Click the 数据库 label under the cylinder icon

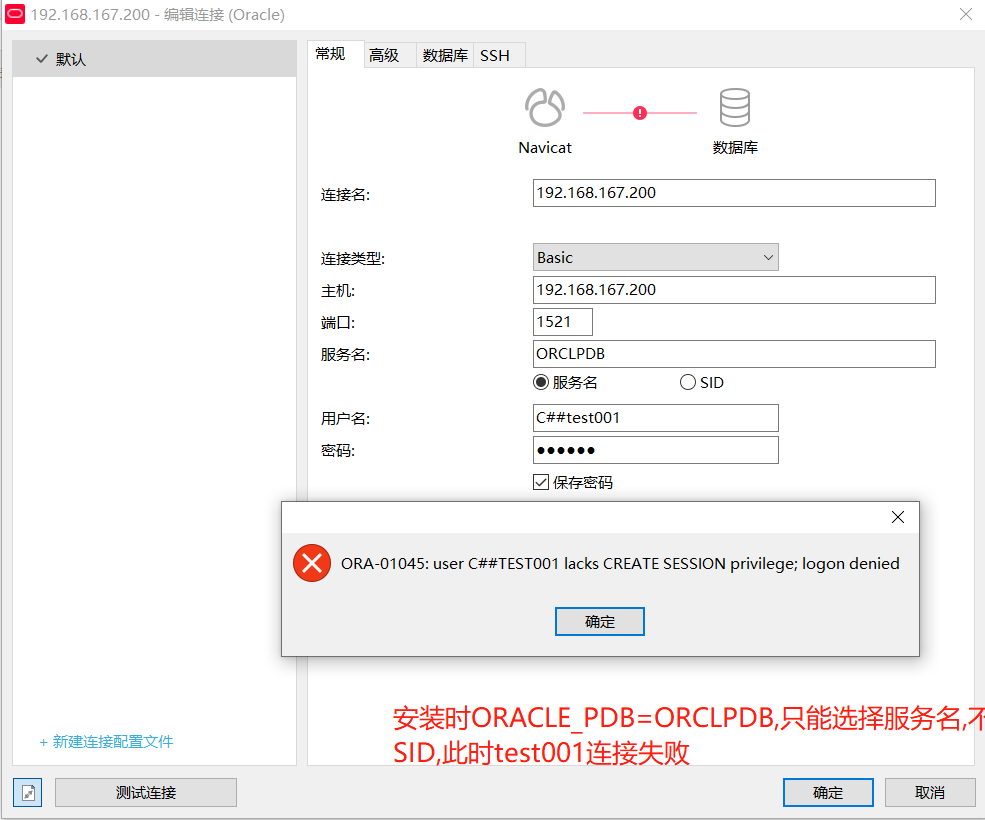point(735,148)
